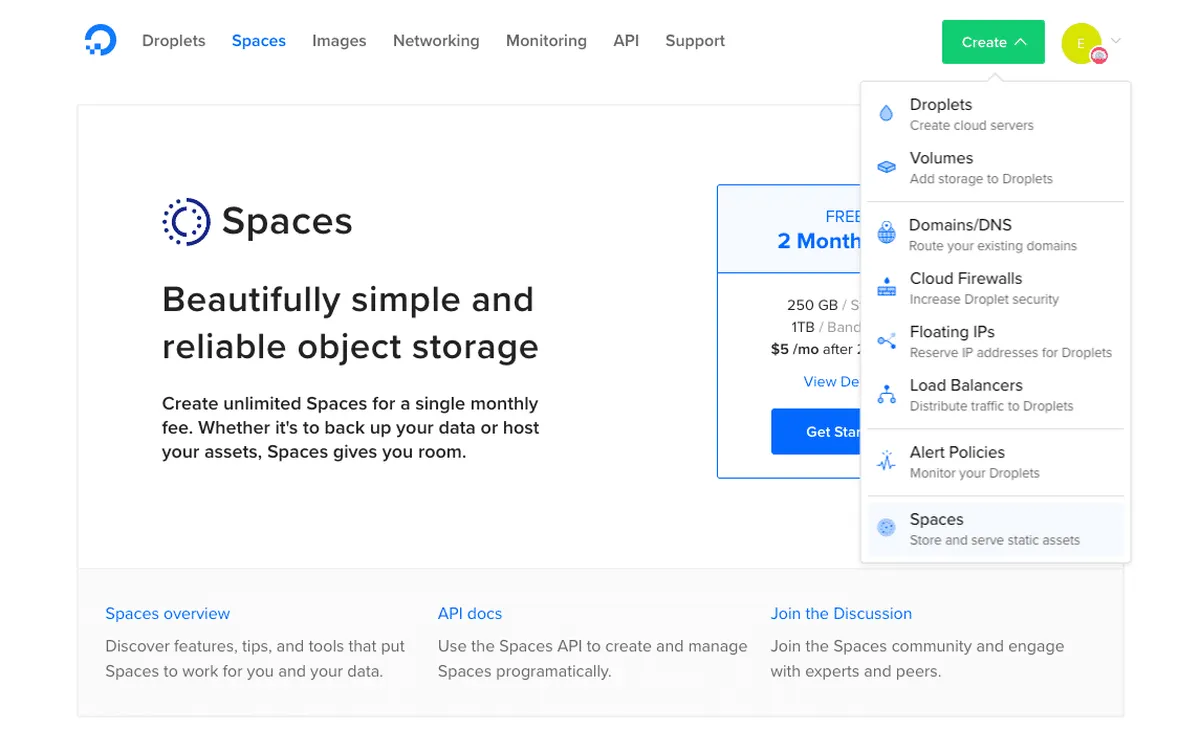Open the API docs link

click(x=470, y=614)
